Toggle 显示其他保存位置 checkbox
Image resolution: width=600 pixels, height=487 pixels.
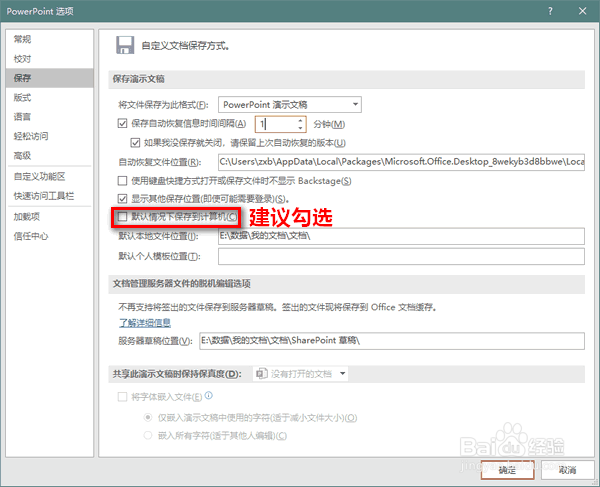click(x=122, y=199)
